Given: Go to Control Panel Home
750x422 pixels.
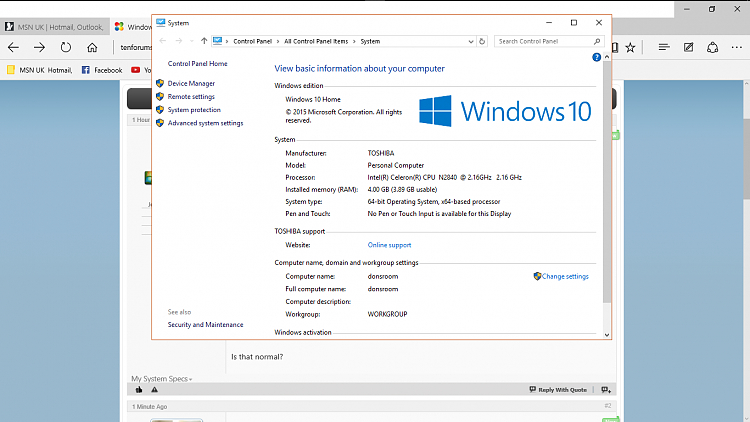Looking at the screenshot, I should coord(197,64).
